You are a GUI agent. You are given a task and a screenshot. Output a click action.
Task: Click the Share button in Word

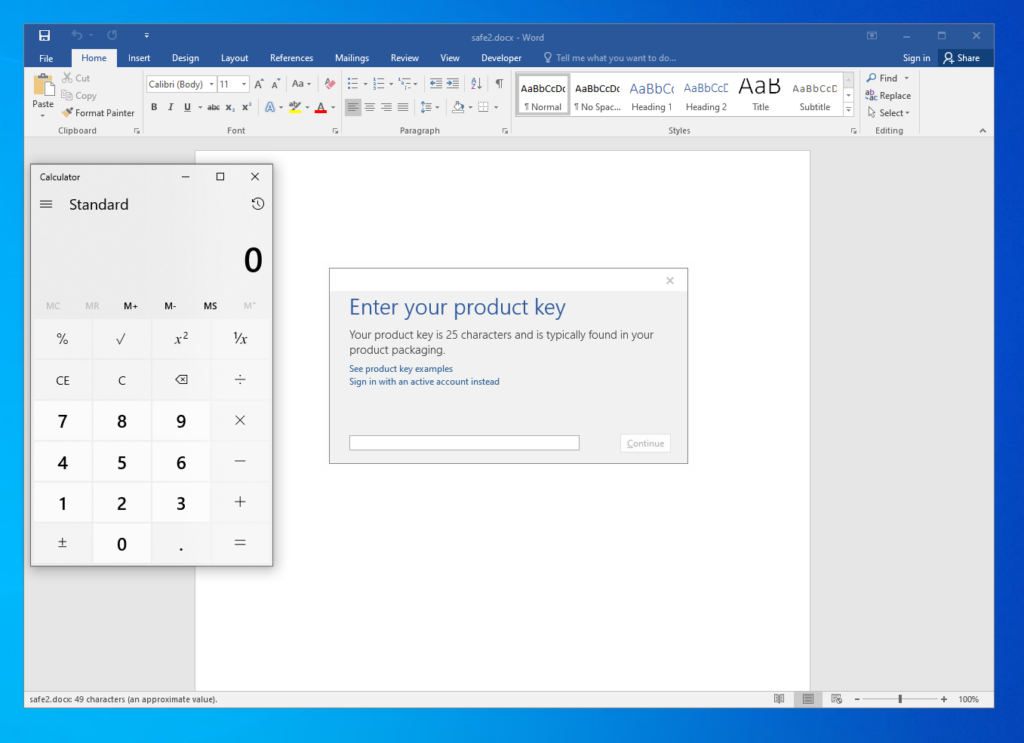[961, 58]
